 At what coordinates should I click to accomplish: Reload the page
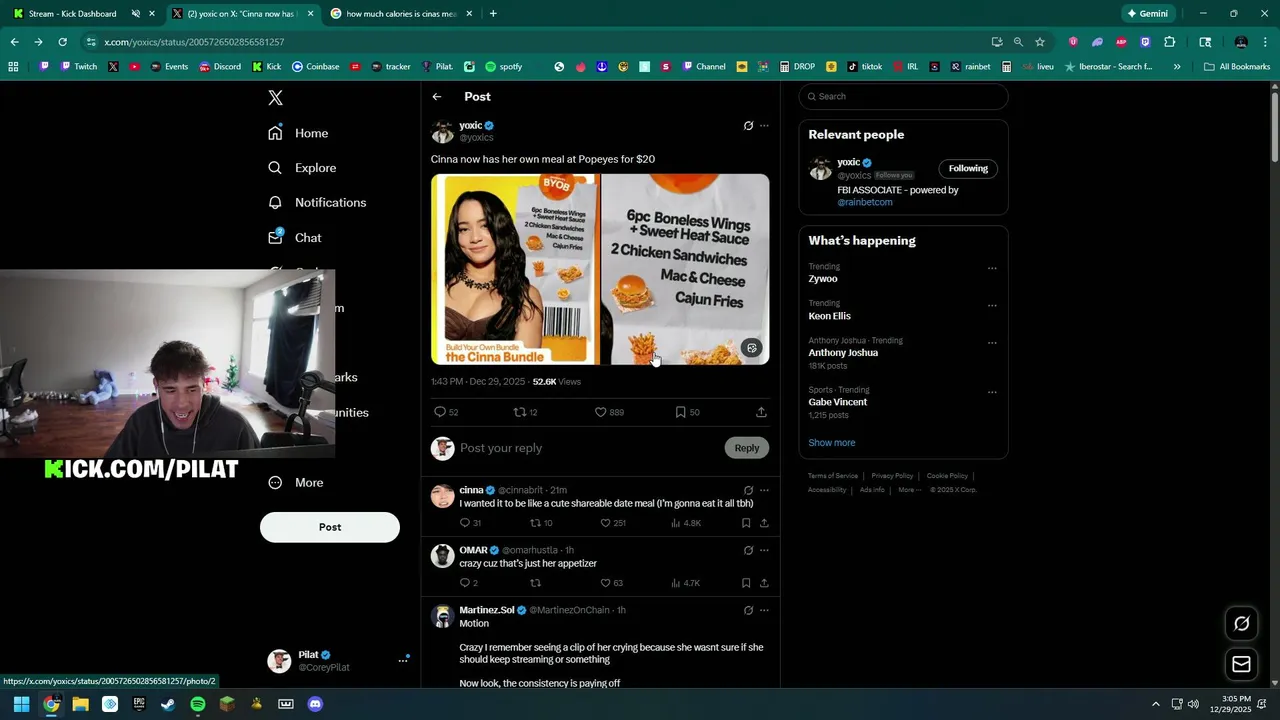(62, 42)
